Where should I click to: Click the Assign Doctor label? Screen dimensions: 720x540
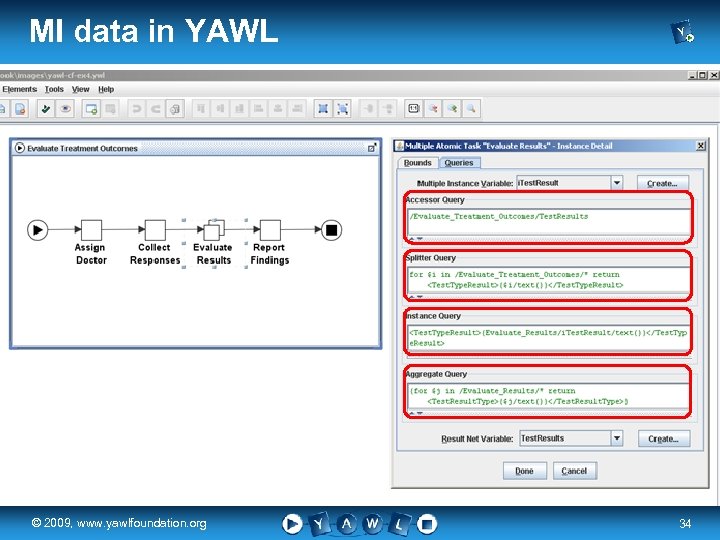[x=91, y=253]
